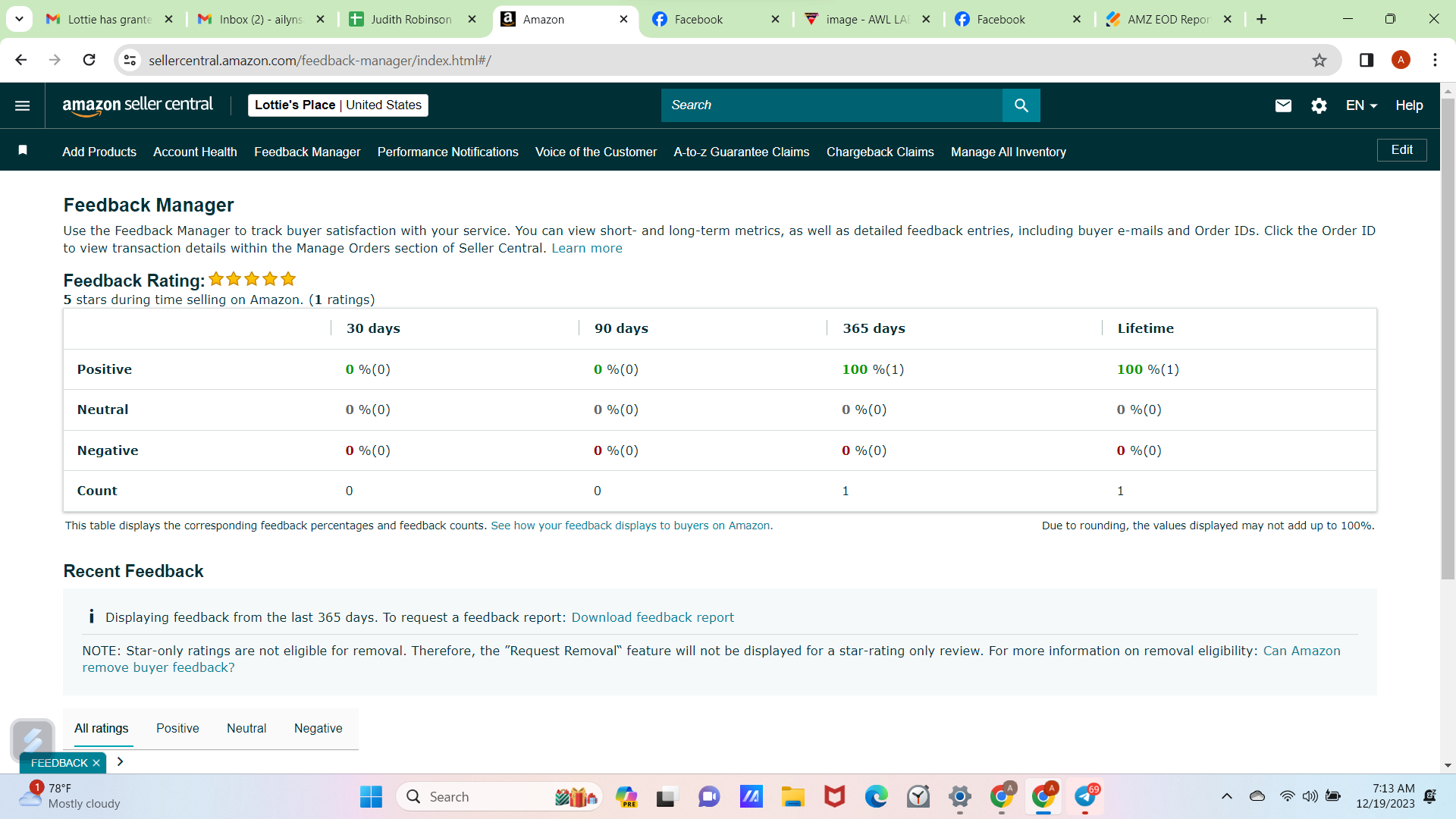Screen dimensions: 1456x819
Task: Bookmark this page with the star icon
Action: tap(1319, 60)
